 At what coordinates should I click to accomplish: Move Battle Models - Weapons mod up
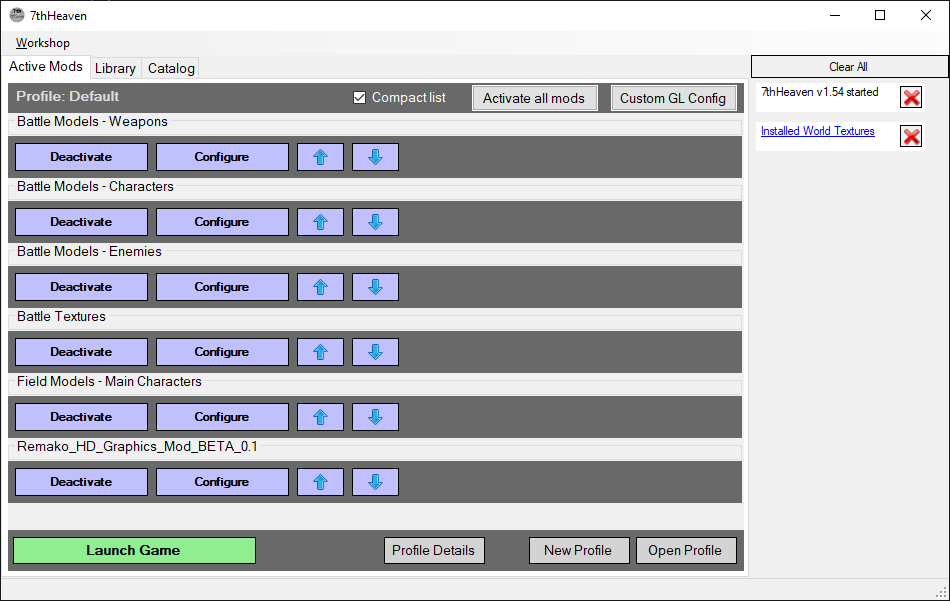(321, 157)
